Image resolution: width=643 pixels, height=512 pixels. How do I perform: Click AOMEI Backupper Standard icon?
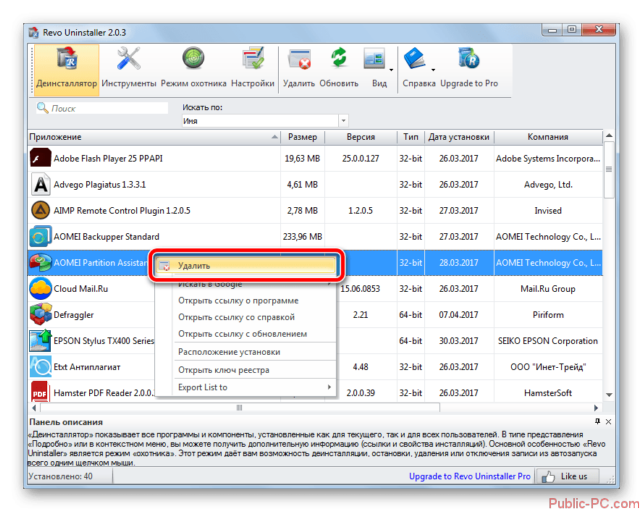[x=40, y=237]
